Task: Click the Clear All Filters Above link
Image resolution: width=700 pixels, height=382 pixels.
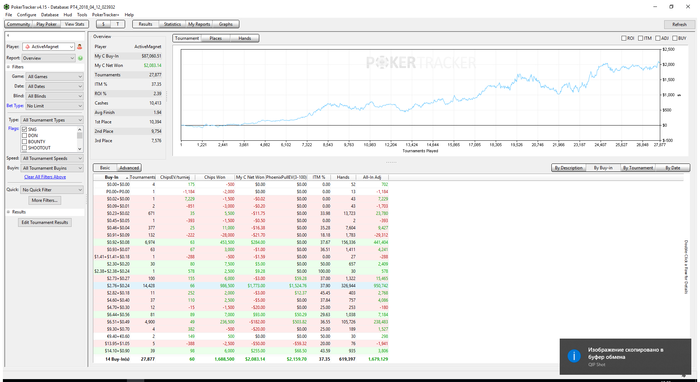Action: pyautogui.click(x=45, y=177)
